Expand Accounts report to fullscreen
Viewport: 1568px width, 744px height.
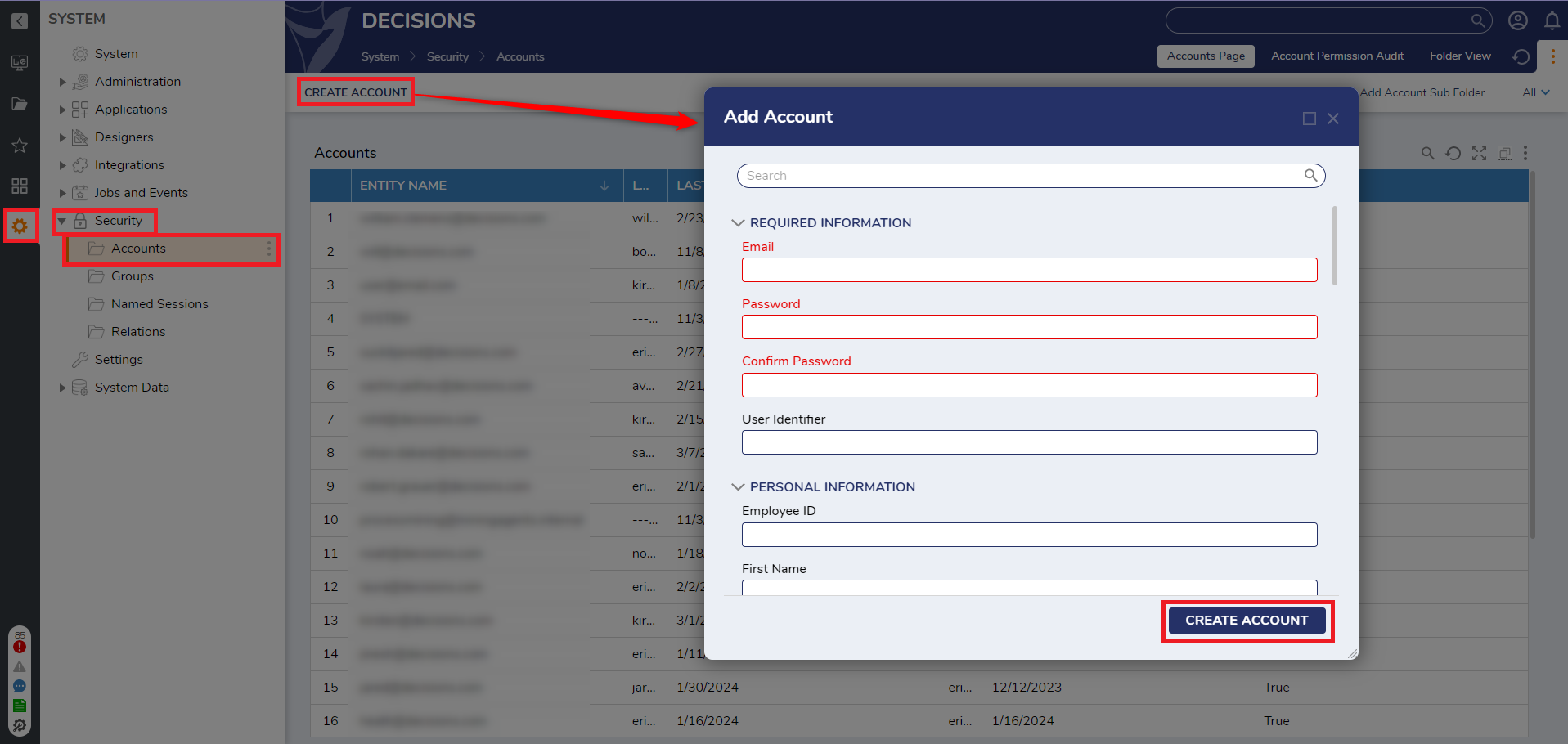1479,153
